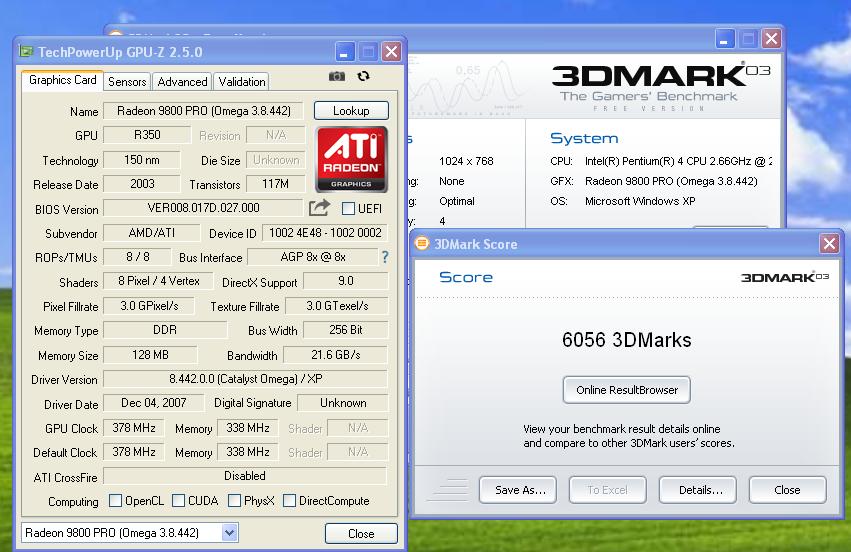Screen dimensions: 851x552
Task: Open the Advanced tab
Action: click(182, 82)
